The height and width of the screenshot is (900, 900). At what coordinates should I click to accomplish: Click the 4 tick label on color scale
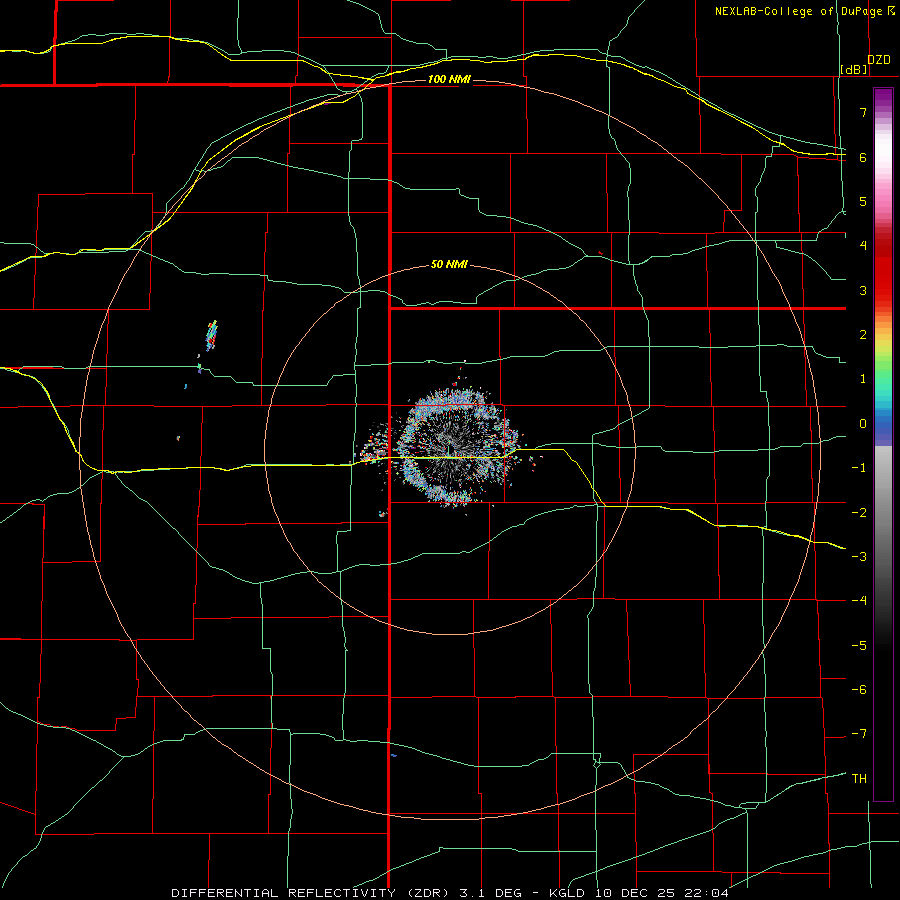(x=863, y=246)
